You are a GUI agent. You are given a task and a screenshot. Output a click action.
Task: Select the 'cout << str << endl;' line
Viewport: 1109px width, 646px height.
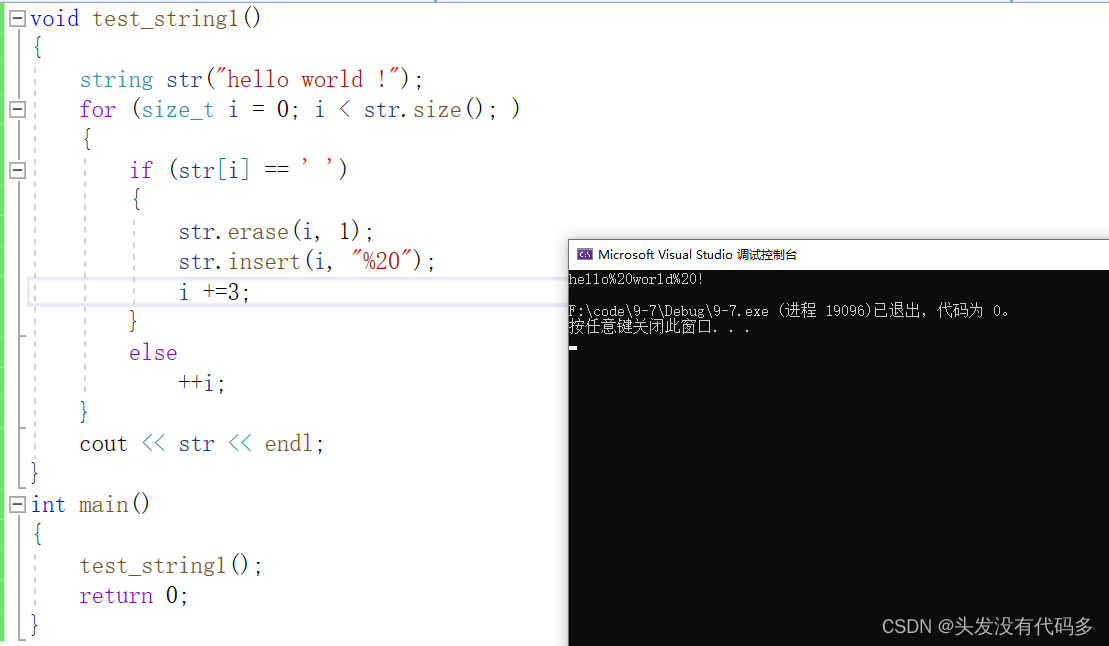click(x=200, y=443)
